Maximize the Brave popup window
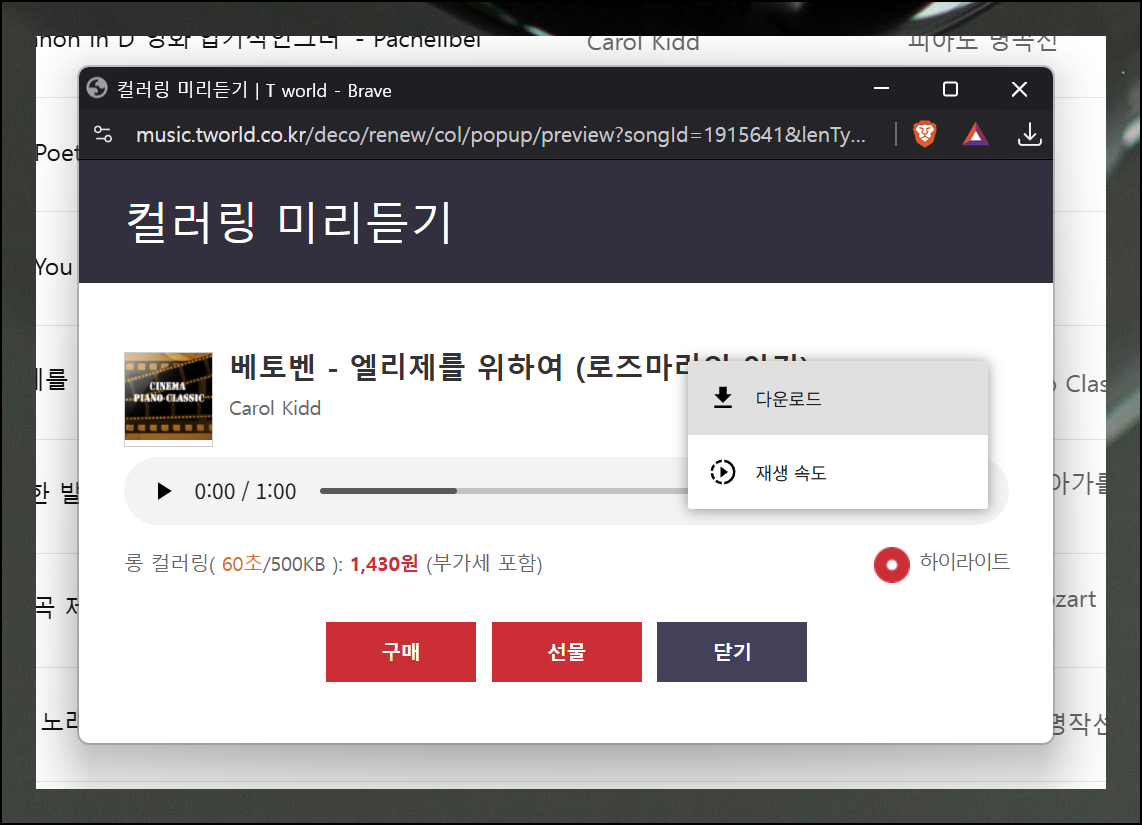The height and width of the screenshot is (825, 1142). pos(950,89)
